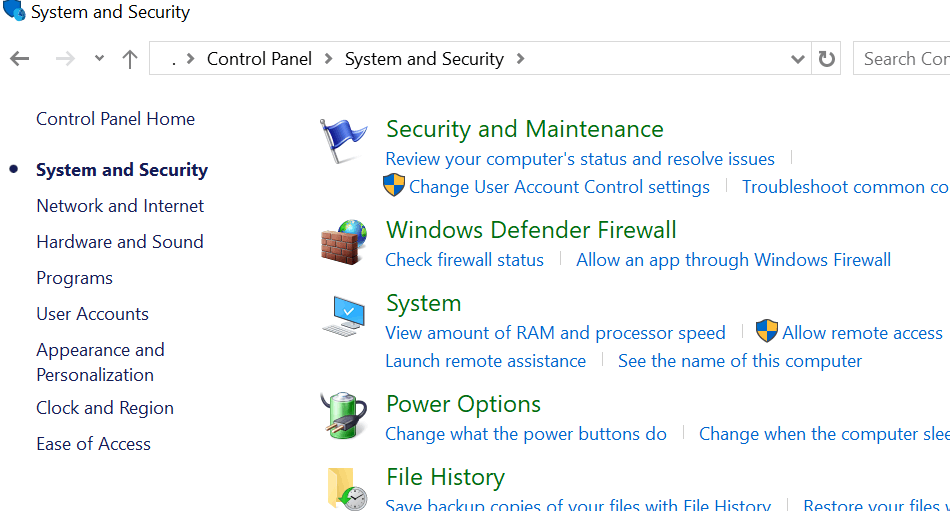Open Windows Defender Firewall heading

531,230
